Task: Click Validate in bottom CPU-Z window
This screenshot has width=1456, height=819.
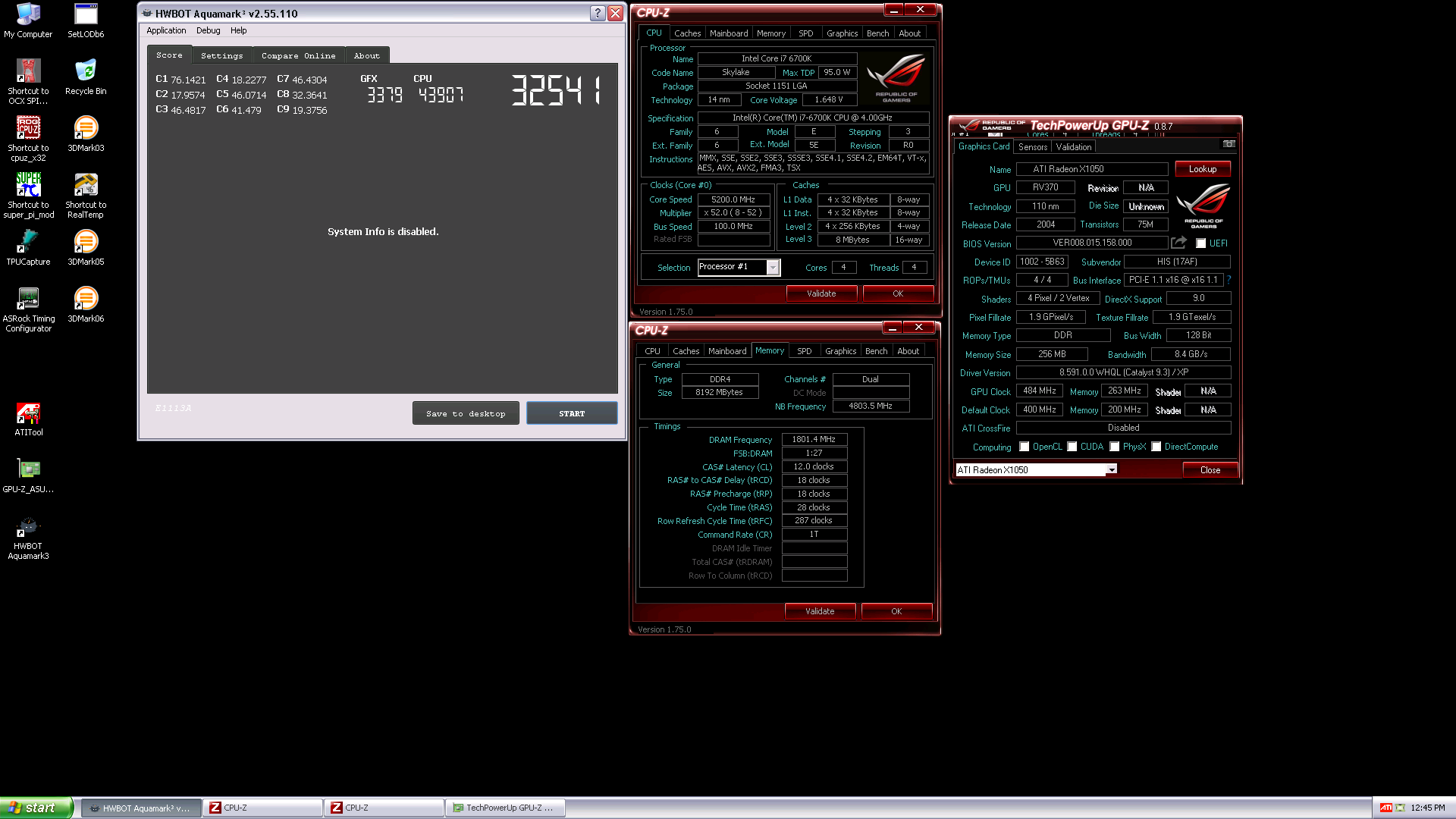Action: [820, 611]
